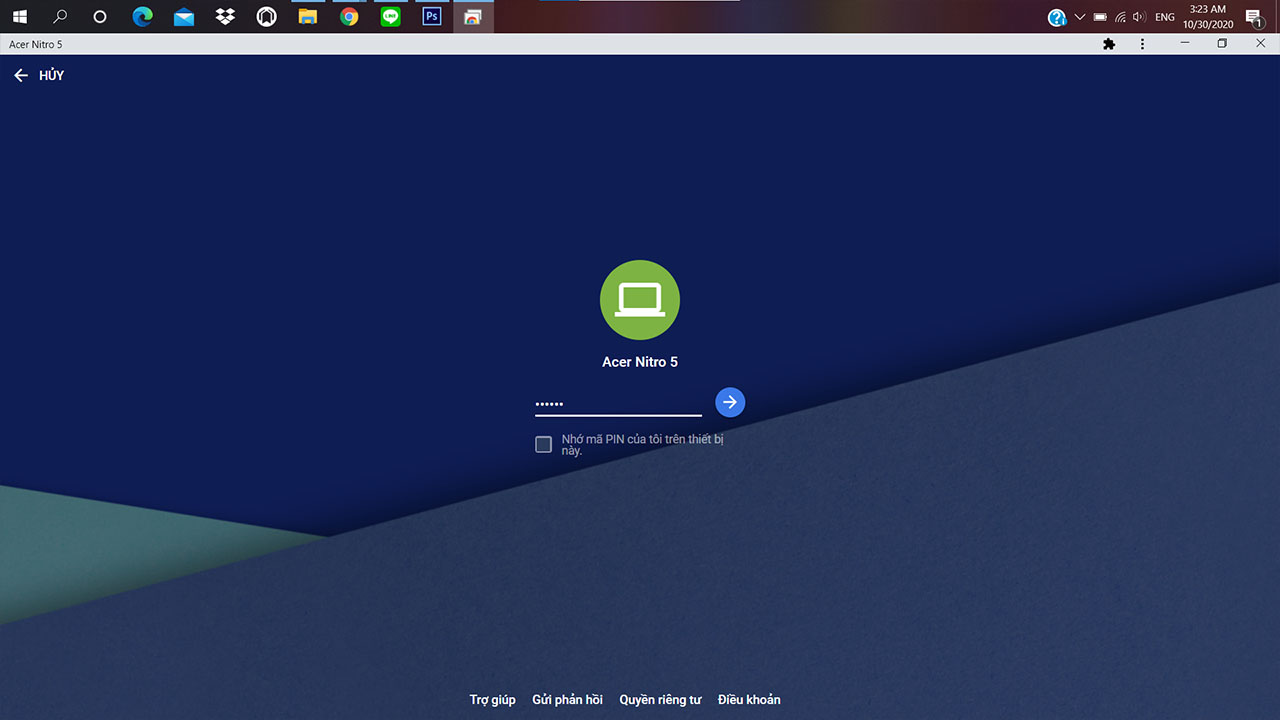The width and height of the screenshot is (1280, 720).
Task: Open Dropbox from taskbar
Action: pyautogui.click(x=225, y=17)
